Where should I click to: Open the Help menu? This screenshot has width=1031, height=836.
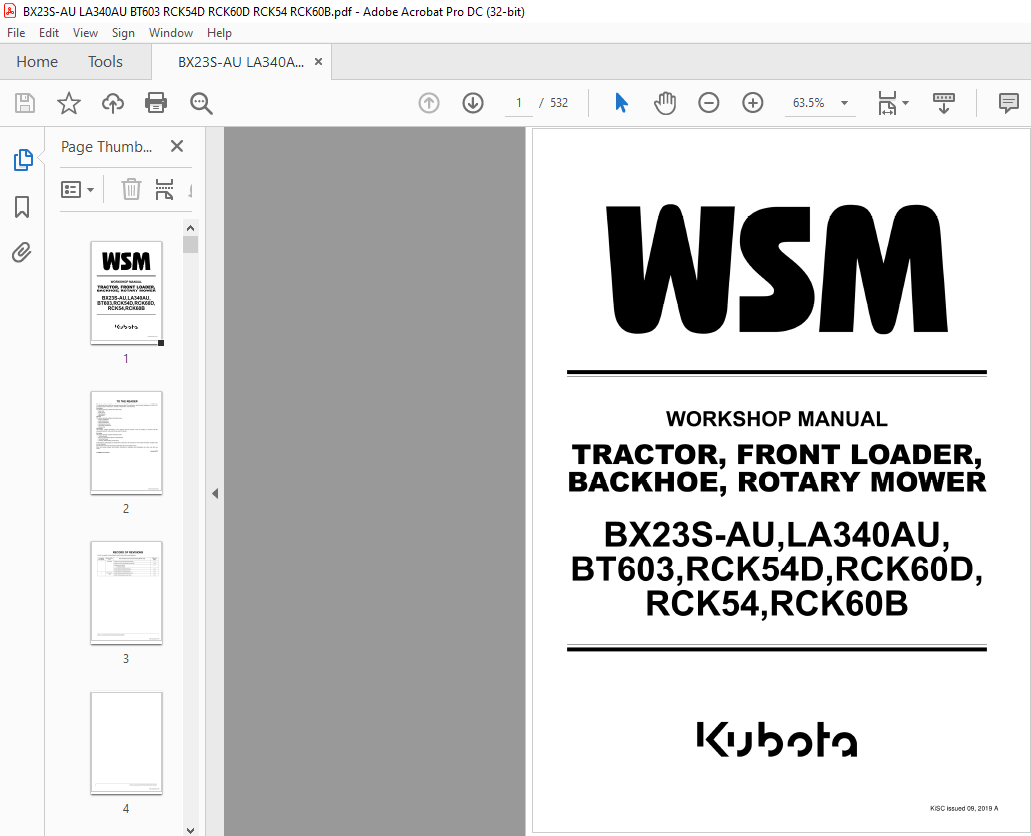point(219,33)
